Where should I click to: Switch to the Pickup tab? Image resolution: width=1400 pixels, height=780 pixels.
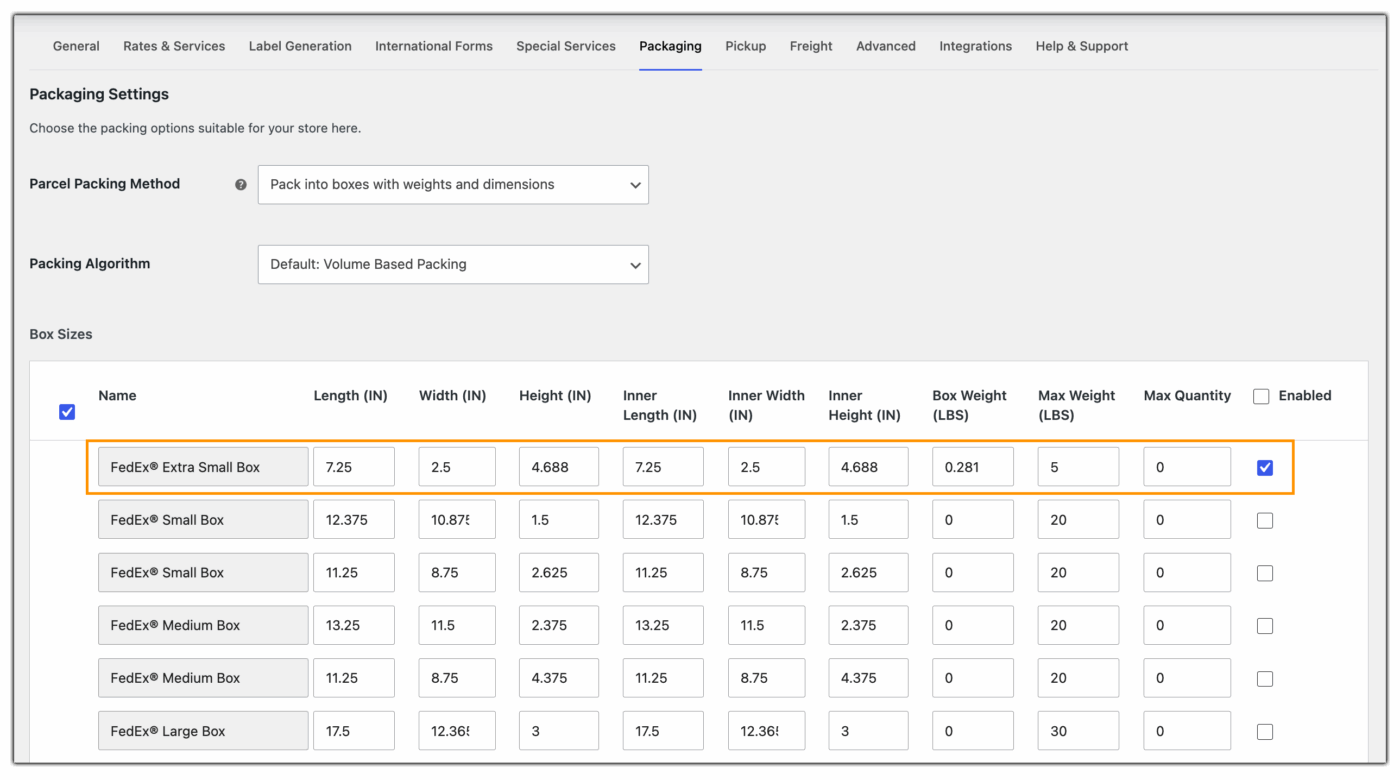746,46
